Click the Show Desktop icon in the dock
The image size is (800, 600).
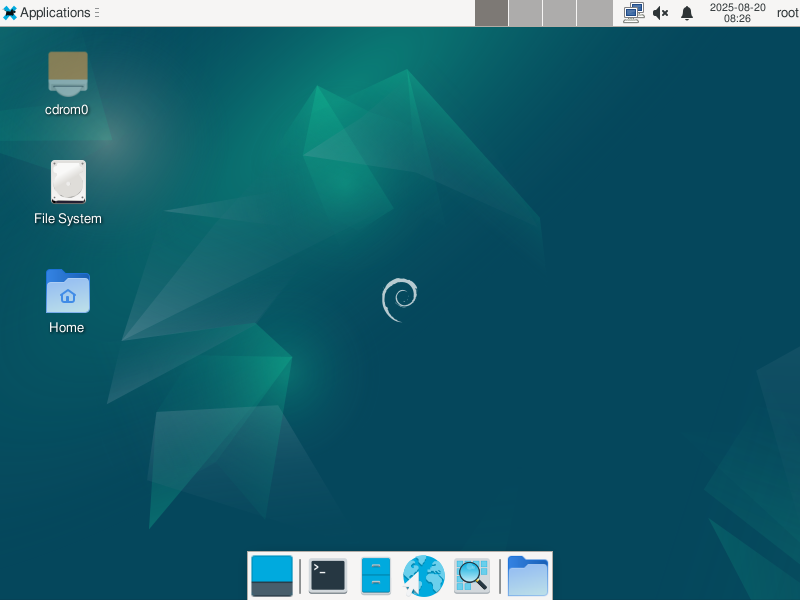coord(272,576)
